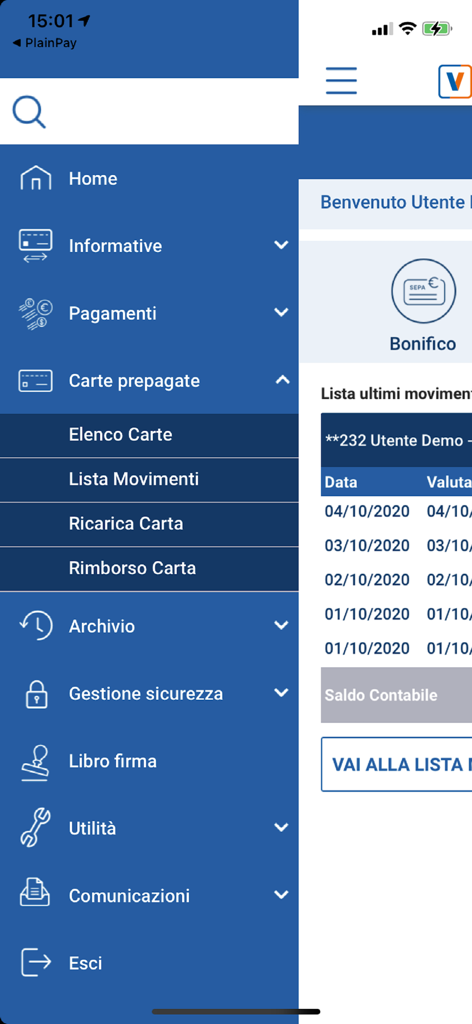Tap the Saldo Contabile row
The width and height of the screenshot is (472, 1024).
point(396,695)
